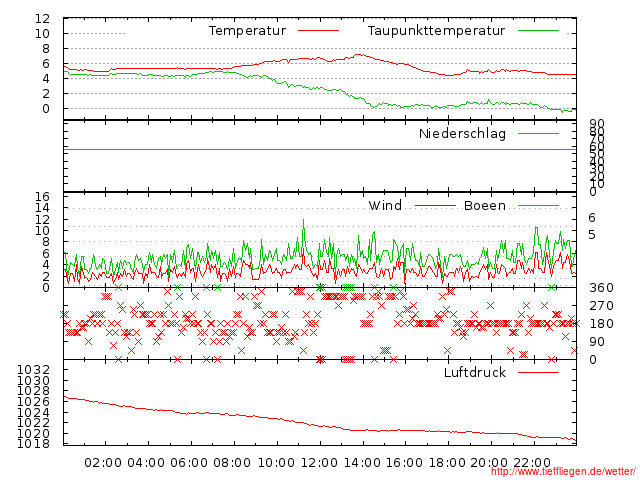The image size is (640, 480).
Task: Click the 12 value on temperature axis
Action: coord(42,18)
